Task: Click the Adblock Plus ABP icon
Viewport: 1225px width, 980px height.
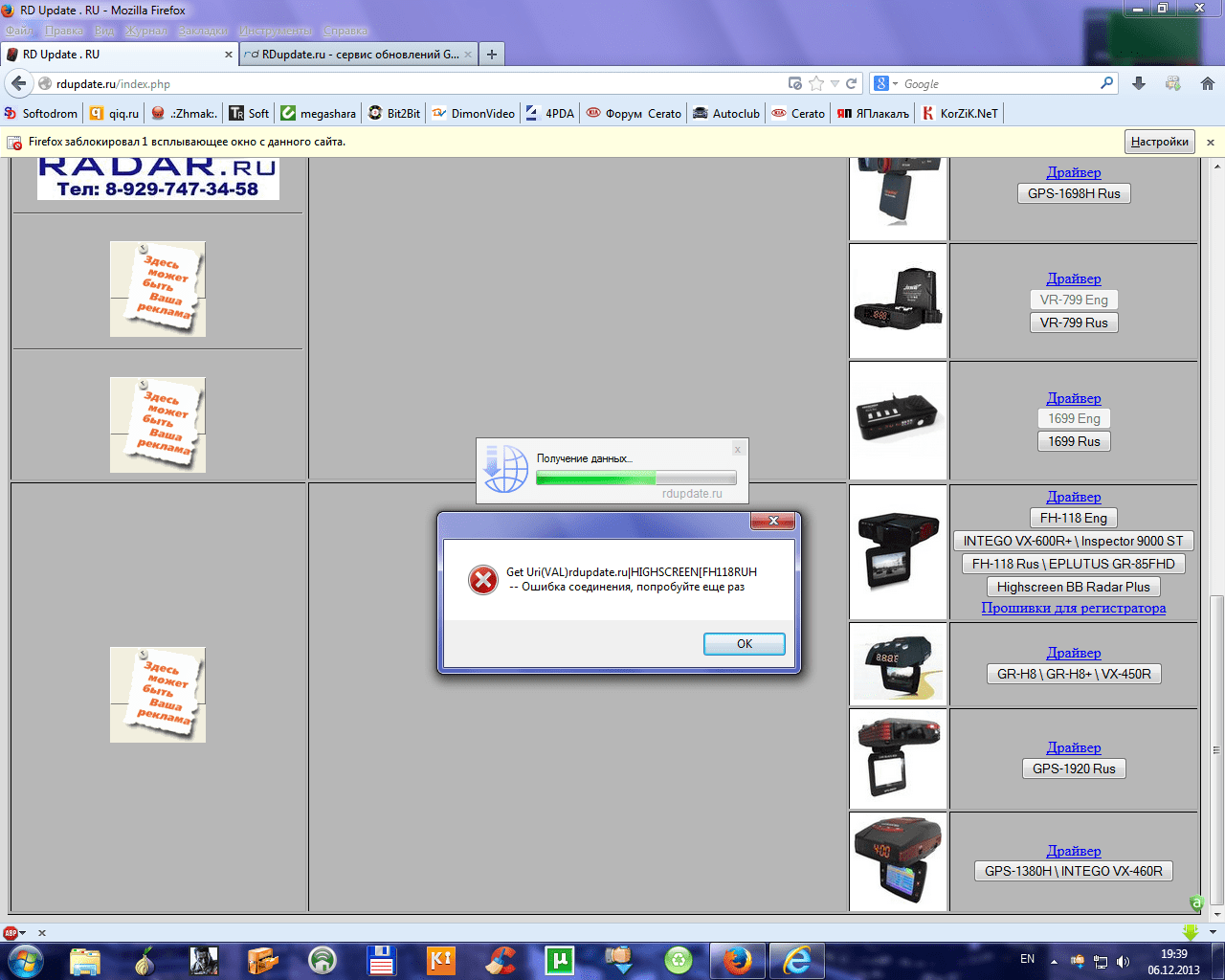Action: coord(11,932)
